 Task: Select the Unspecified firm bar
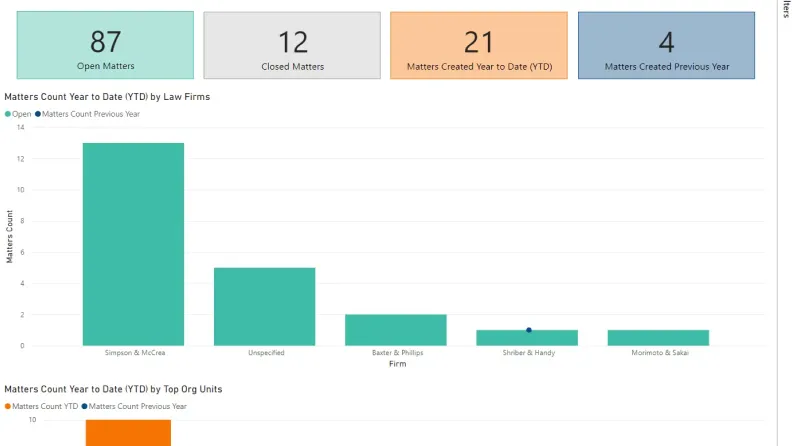point(264,306)
